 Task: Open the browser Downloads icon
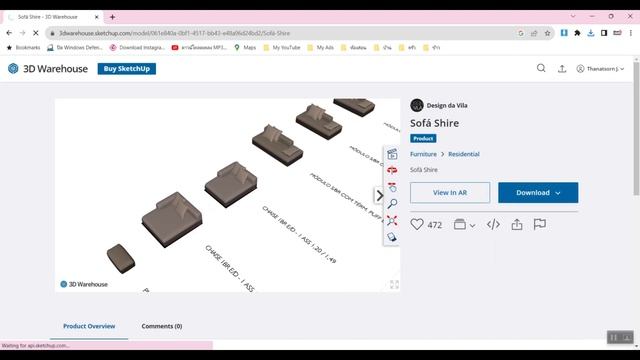591,33
